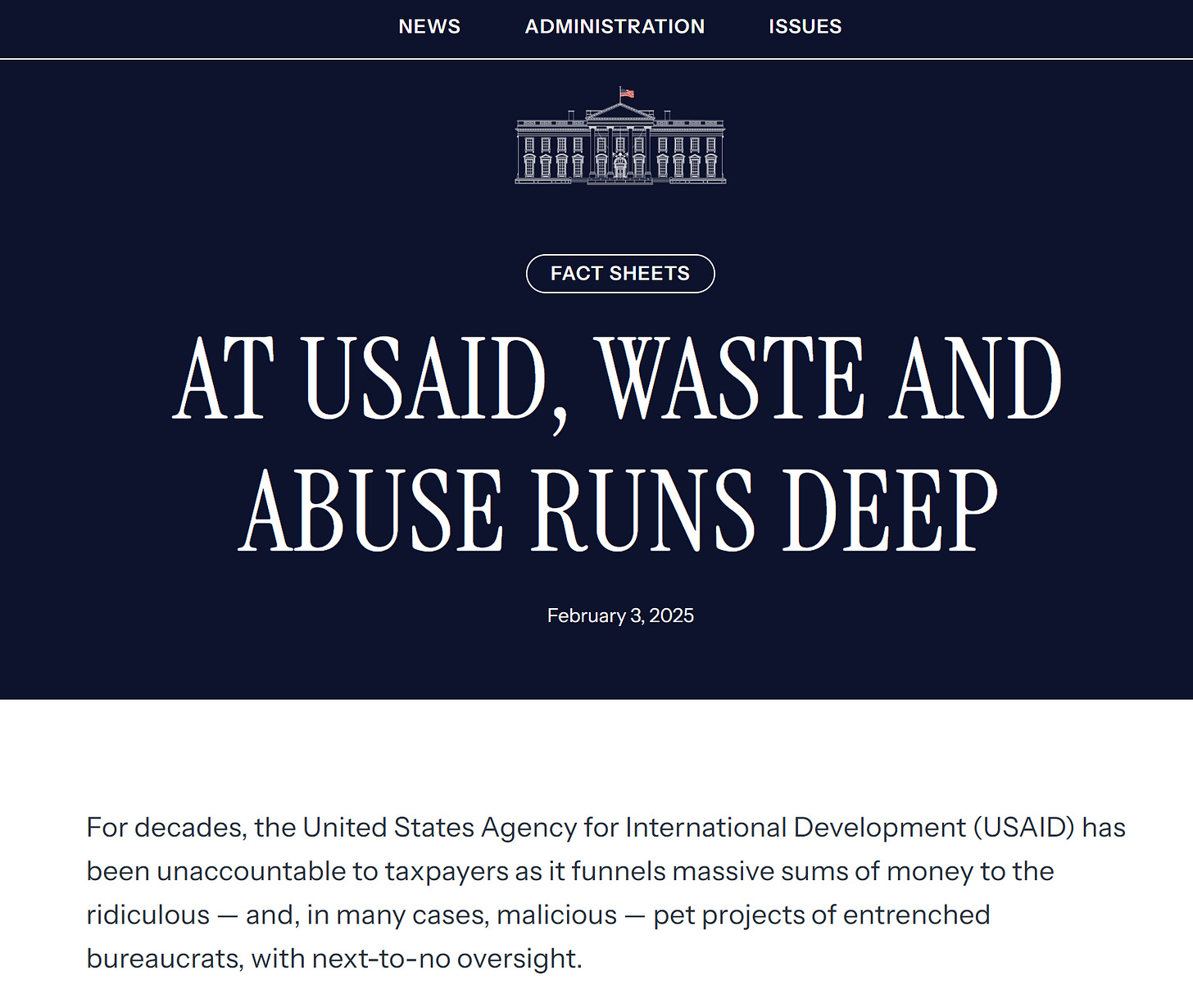Click the word USAID in the headline

[x=426, y=379]
